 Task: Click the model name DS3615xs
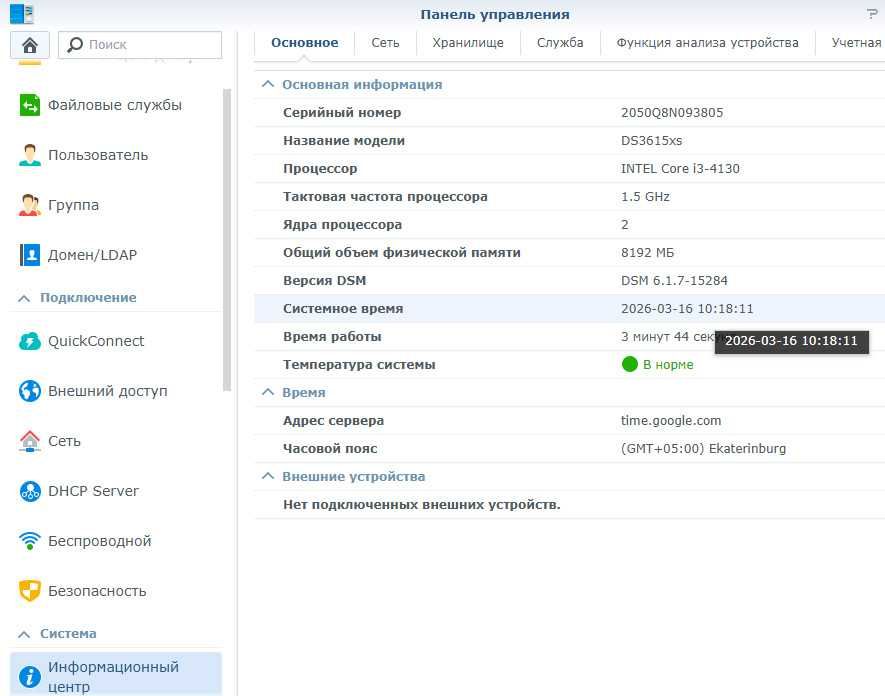(x=651, y=141)
